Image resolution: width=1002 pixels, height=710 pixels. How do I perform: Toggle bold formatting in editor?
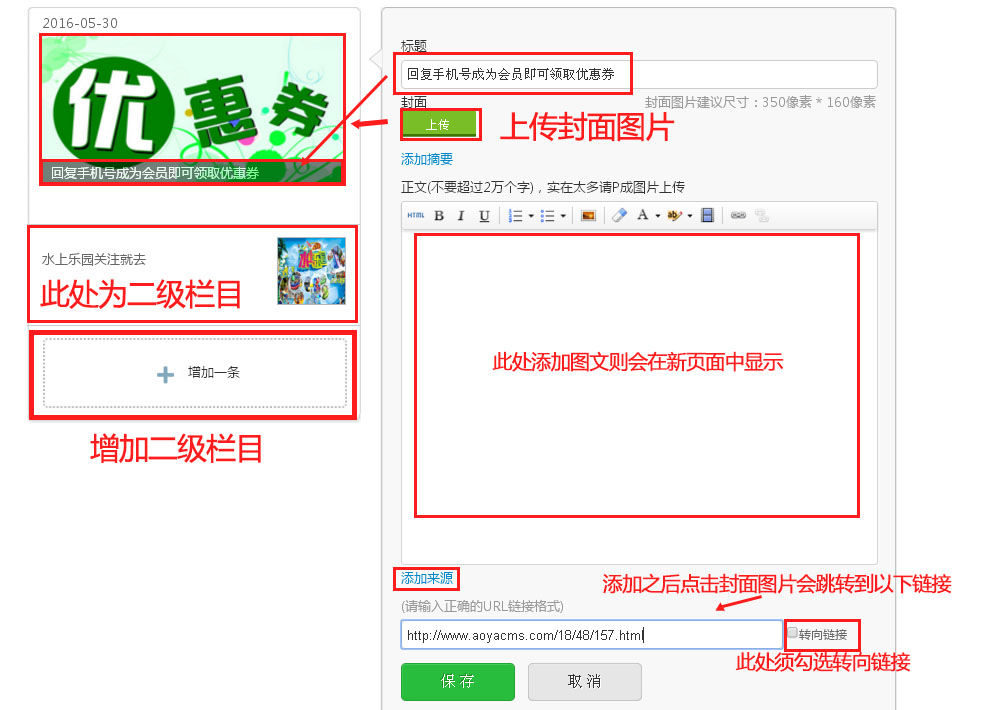(x=439, y=216)
